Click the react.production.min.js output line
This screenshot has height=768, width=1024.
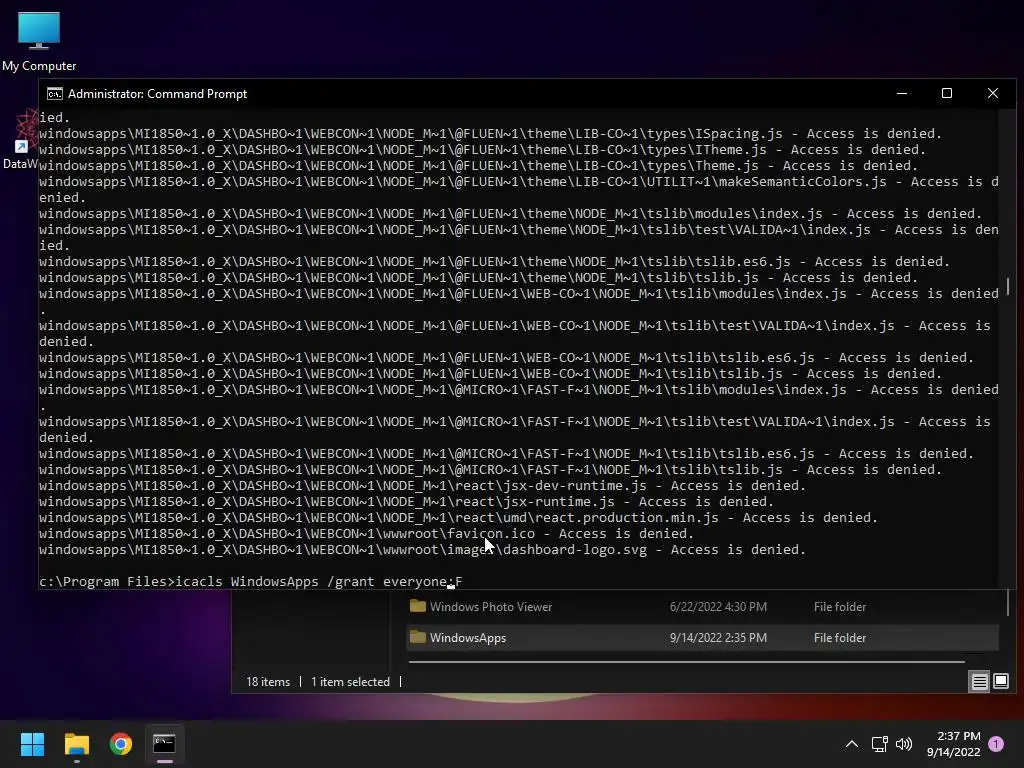tap(458, 517)
